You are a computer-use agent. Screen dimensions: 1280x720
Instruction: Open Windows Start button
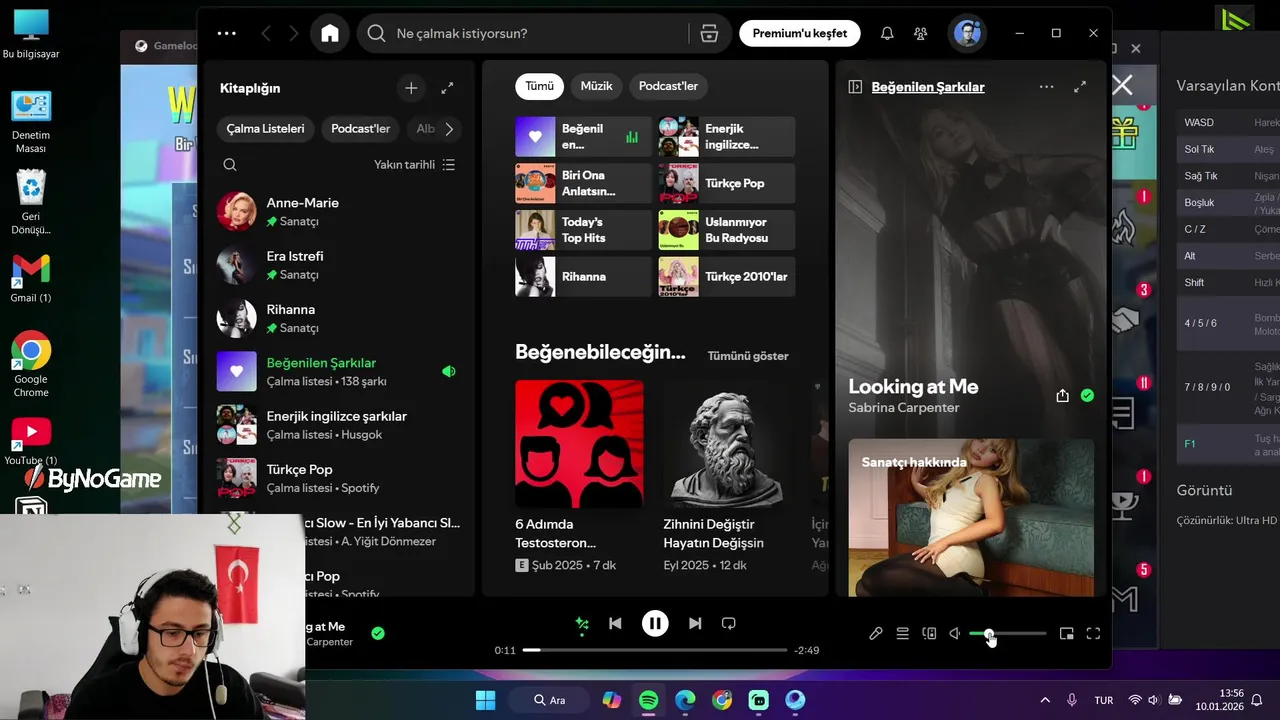tap(485, 700)
